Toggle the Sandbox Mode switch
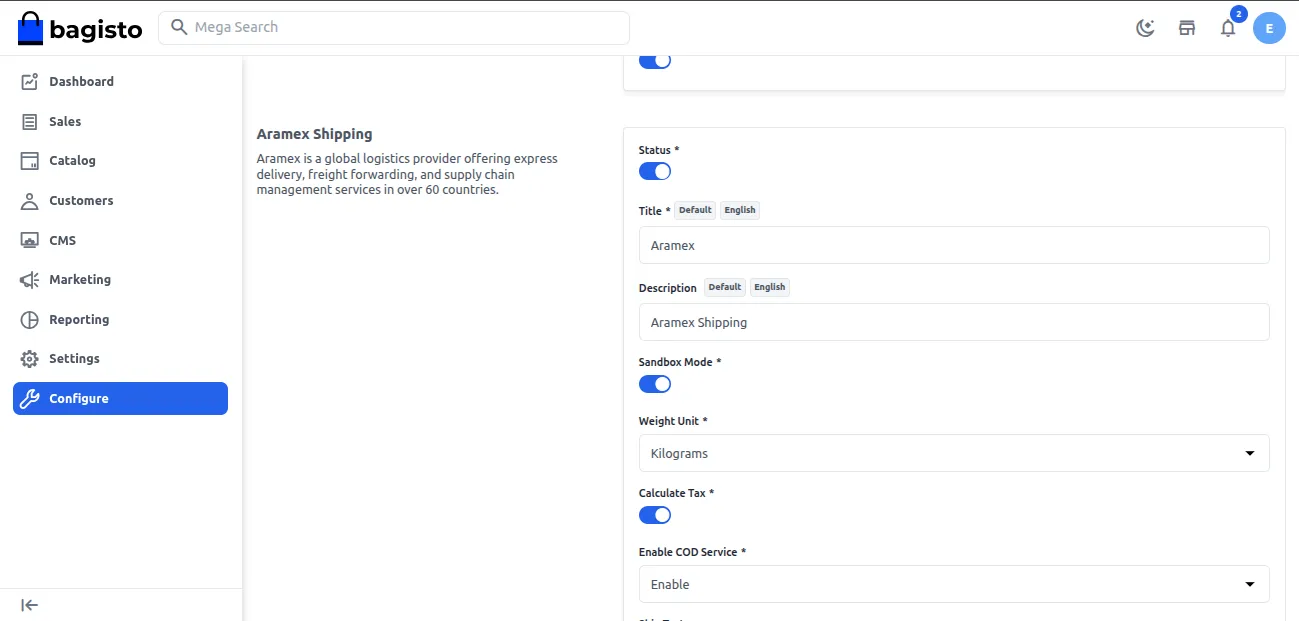 (x=655, y=384)
